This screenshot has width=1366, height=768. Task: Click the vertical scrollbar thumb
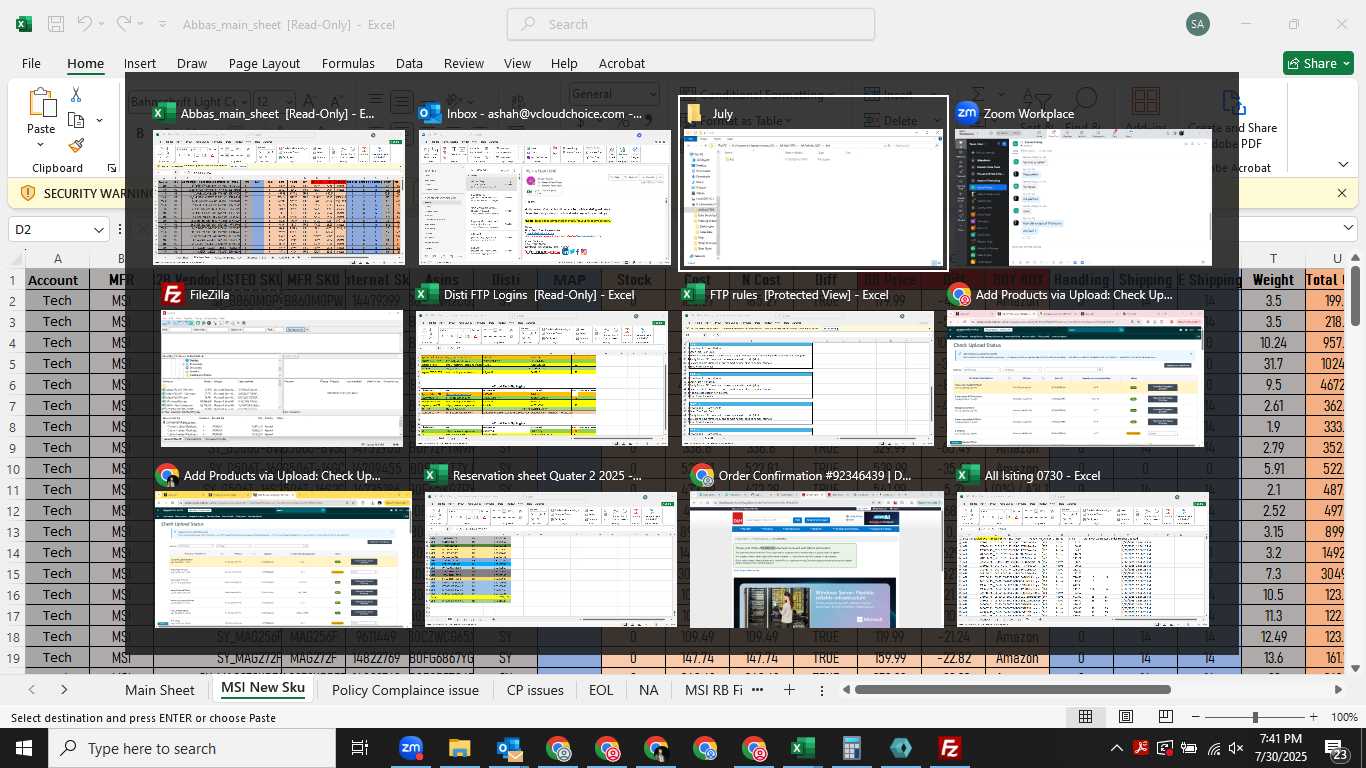click(1356, 295)
